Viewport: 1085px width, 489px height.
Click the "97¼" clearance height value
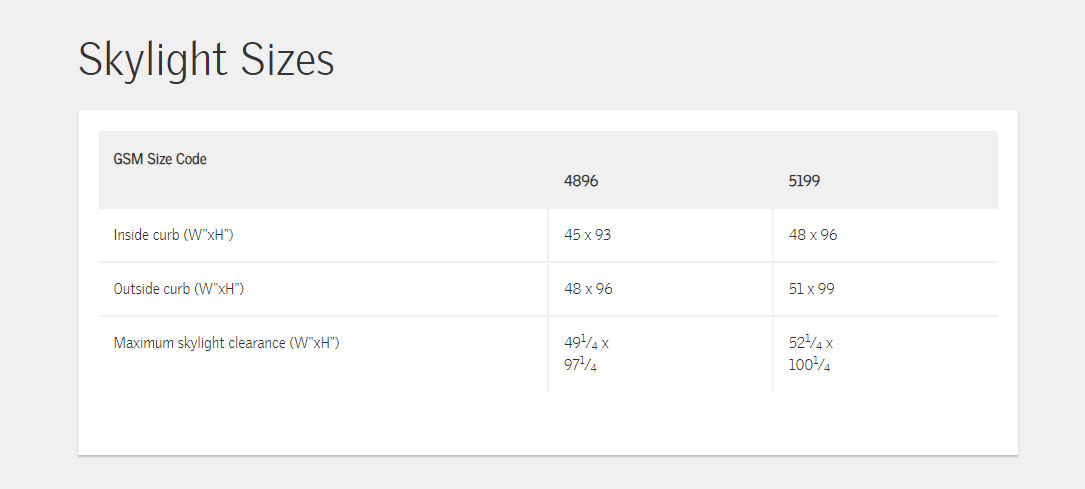tap(581, 366)
